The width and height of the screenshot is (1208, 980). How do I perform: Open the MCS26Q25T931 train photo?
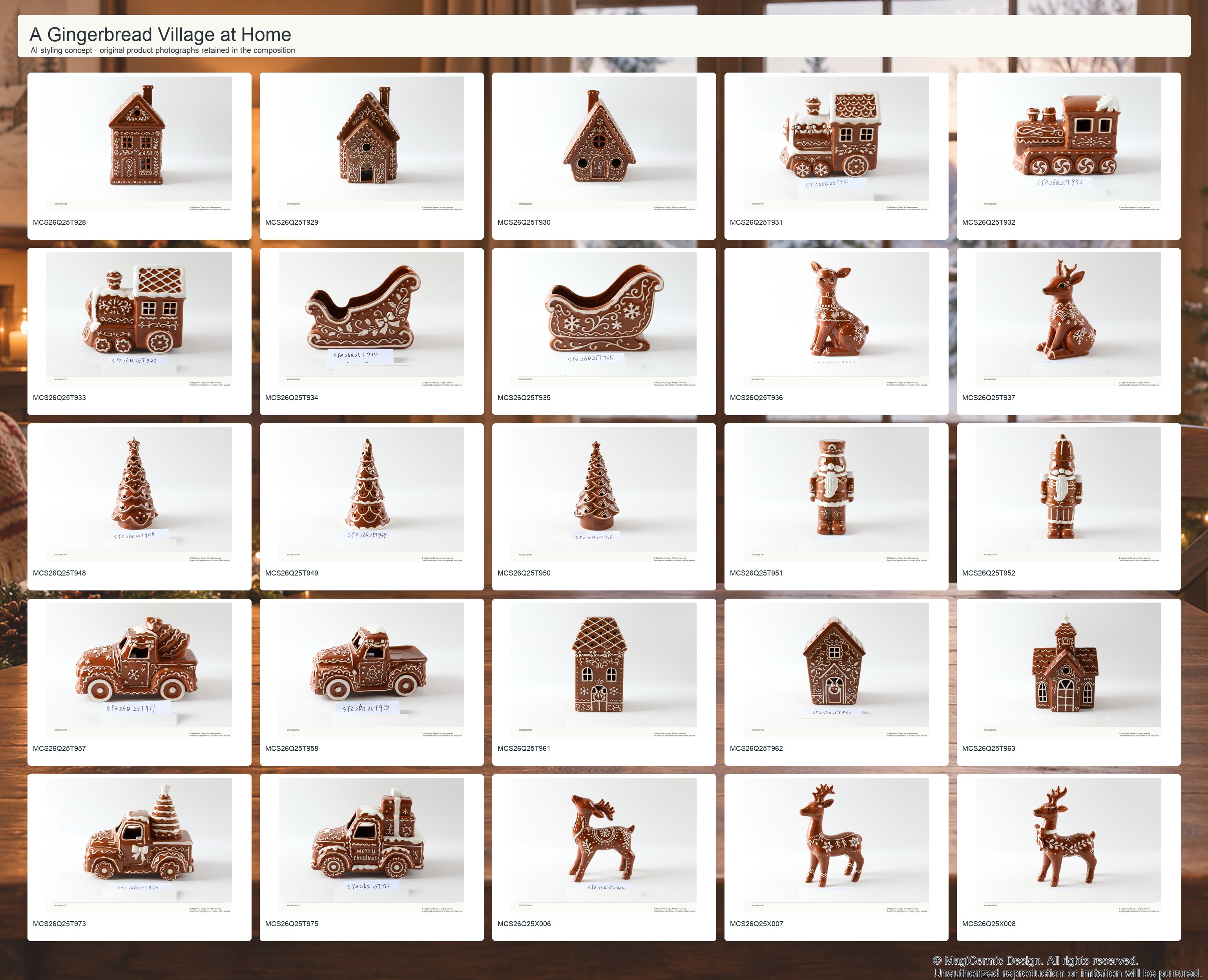(x=836, y=144)
